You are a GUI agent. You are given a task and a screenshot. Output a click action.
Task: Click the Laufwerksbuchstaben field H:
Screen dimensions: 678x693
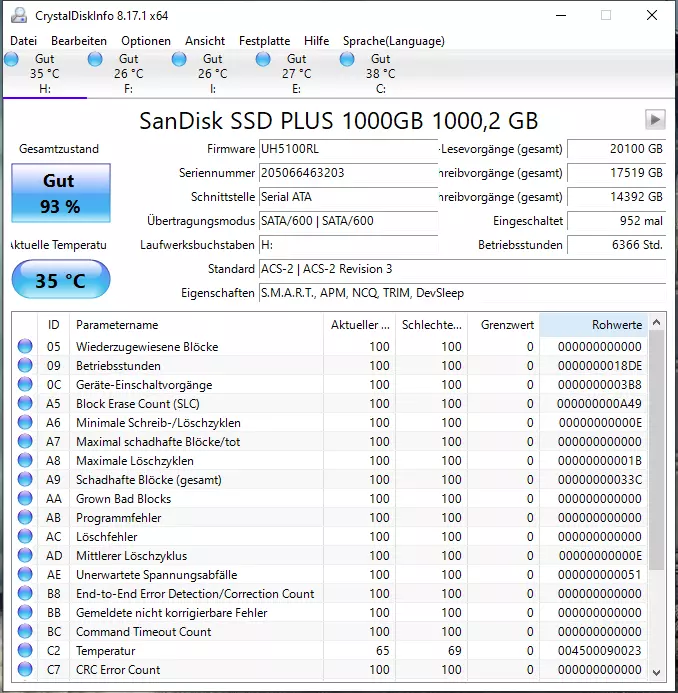(348, 244)
